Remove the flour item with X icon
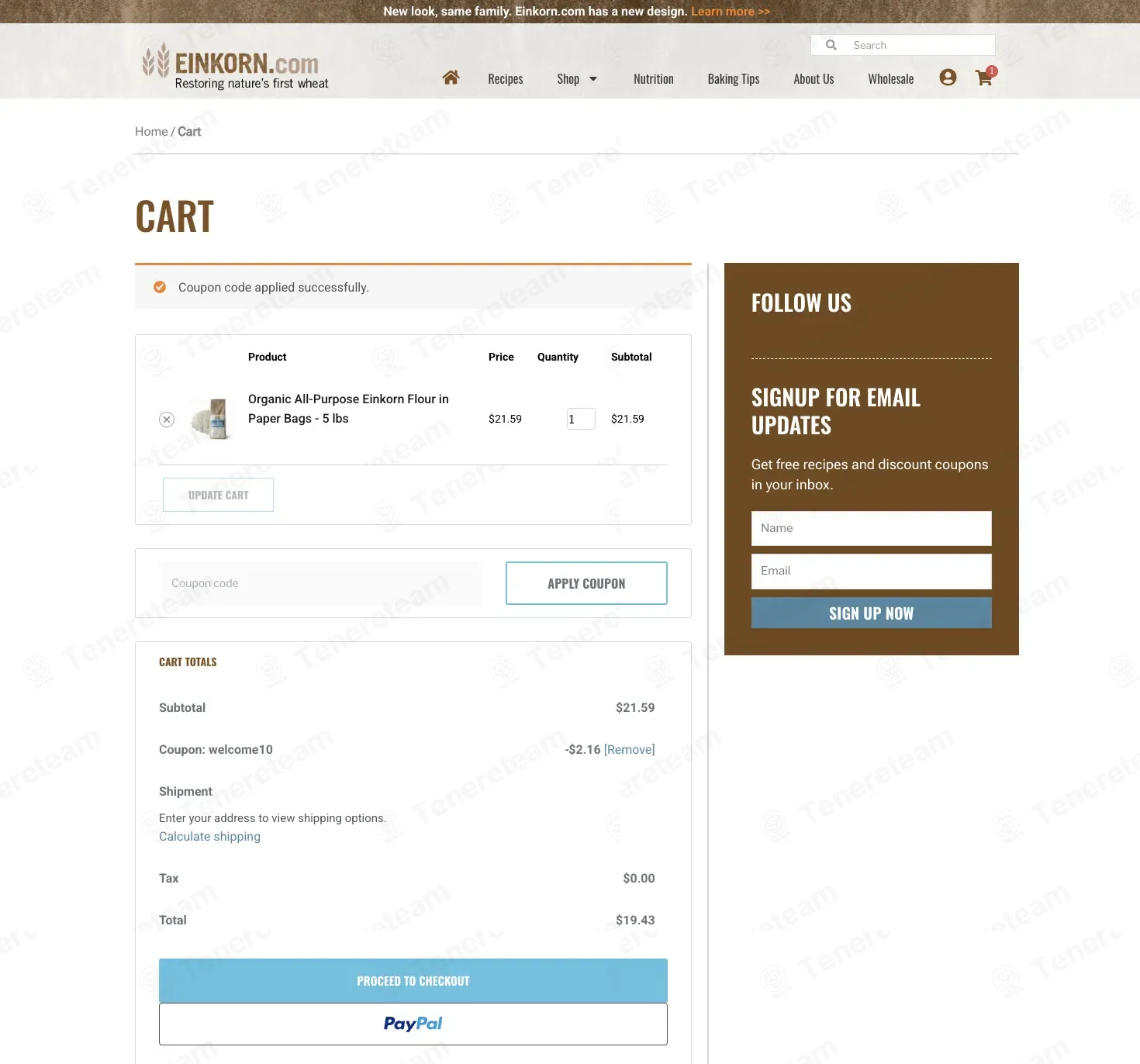The width and height of the screenshot is (1140, 1064). [x=167, y=420]
